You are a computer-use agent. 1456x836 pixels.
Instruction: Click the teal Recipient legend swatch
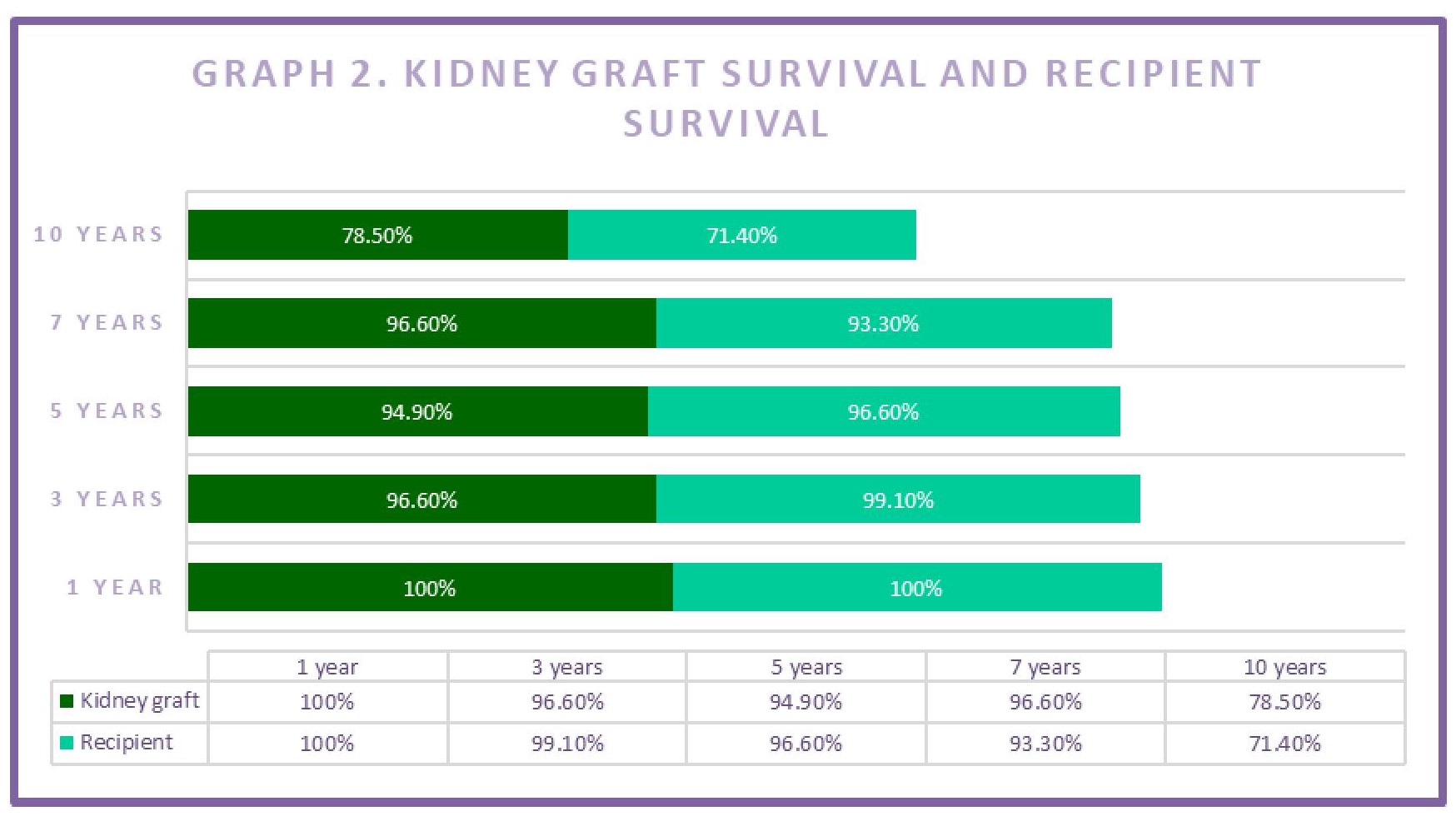click(67, 743)
